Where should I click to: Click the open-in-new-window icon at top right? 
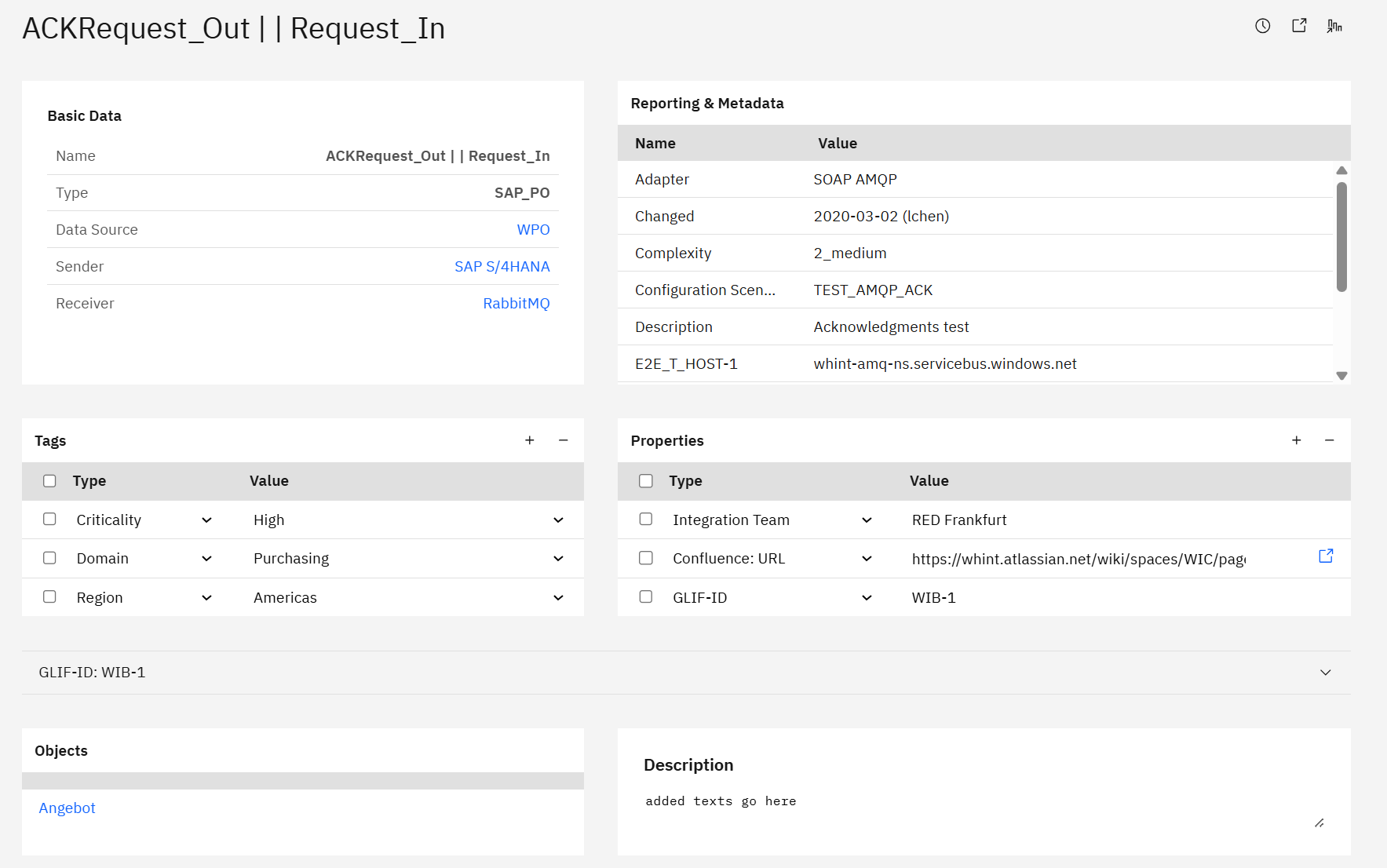point(1299,26)
